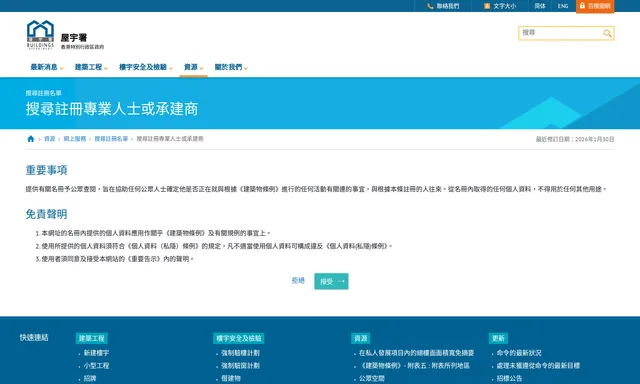Viewport: 640px width, 384px height.
Task: Click the Buildings Department logo
Action: (40, 35)
